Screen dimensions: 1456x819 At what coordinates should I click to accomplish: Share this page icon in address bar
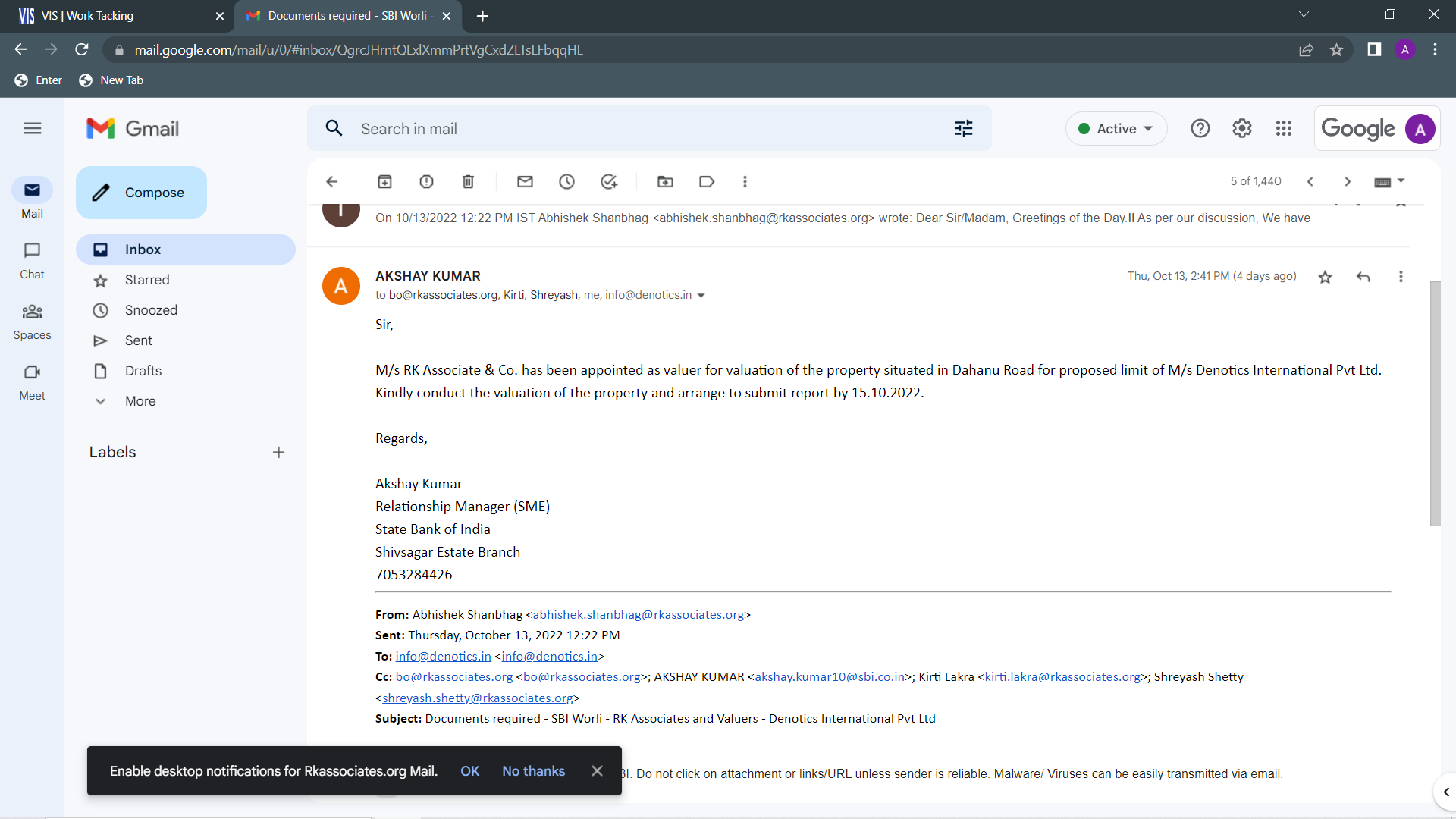click(1306, 50)
